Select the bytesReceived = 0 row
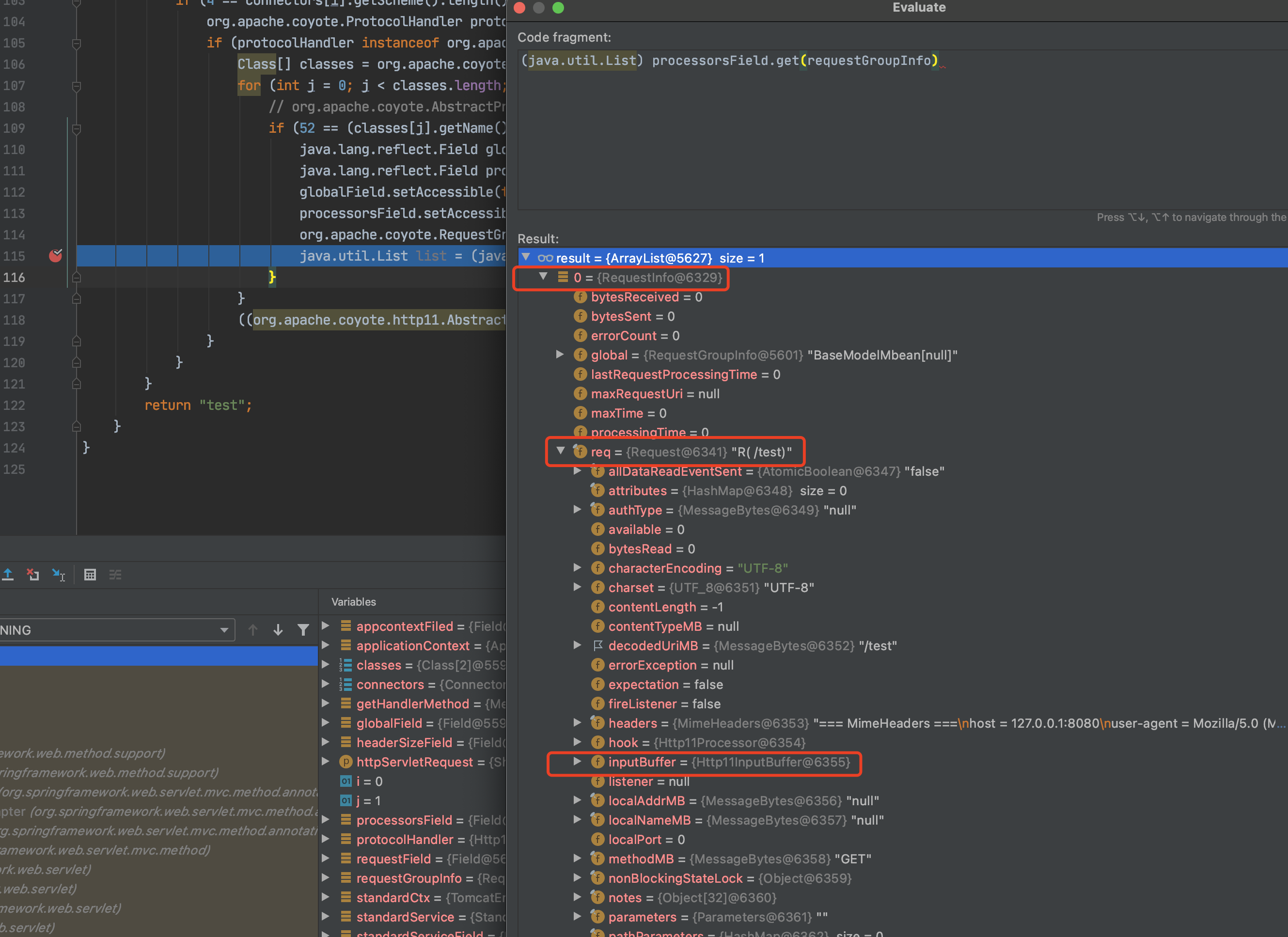The height and width of the screenshot is (937, 1288). 903,297
